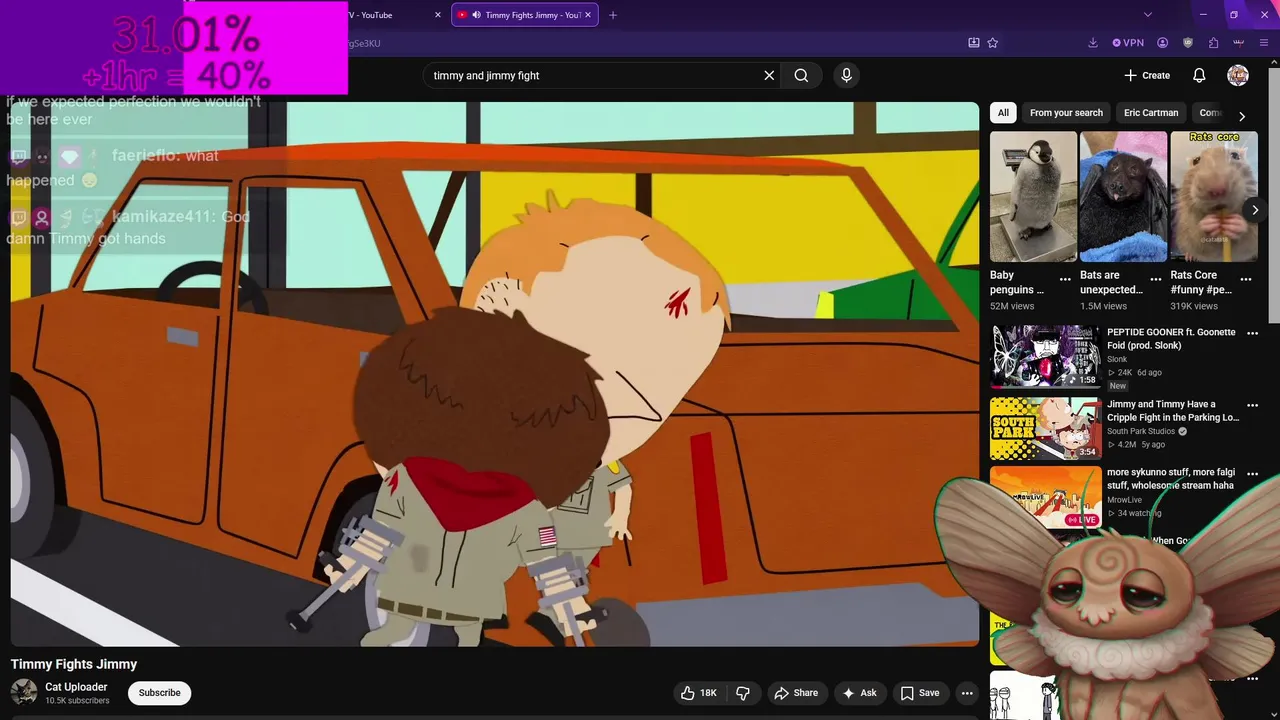Click the magnifying glass search button
Screen dimensions: 1280x720
click(801, 75)
